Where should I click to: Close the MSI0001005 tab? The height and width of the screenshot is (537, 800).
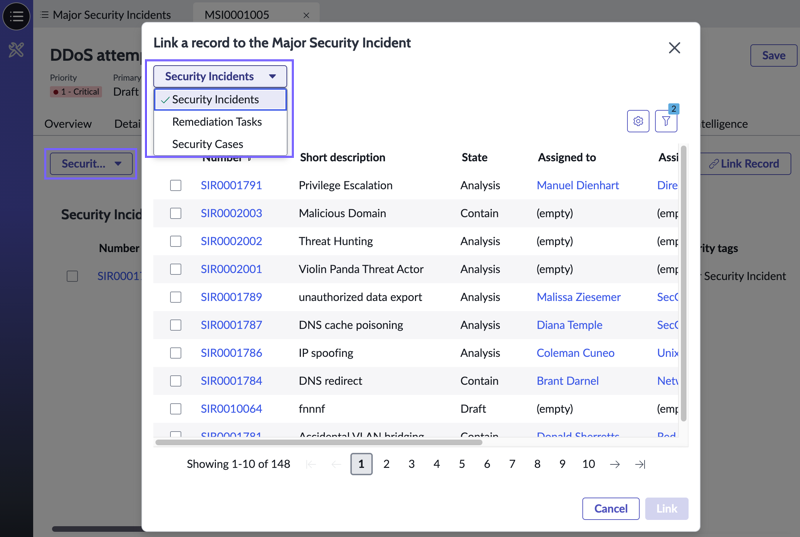(306, 15)
